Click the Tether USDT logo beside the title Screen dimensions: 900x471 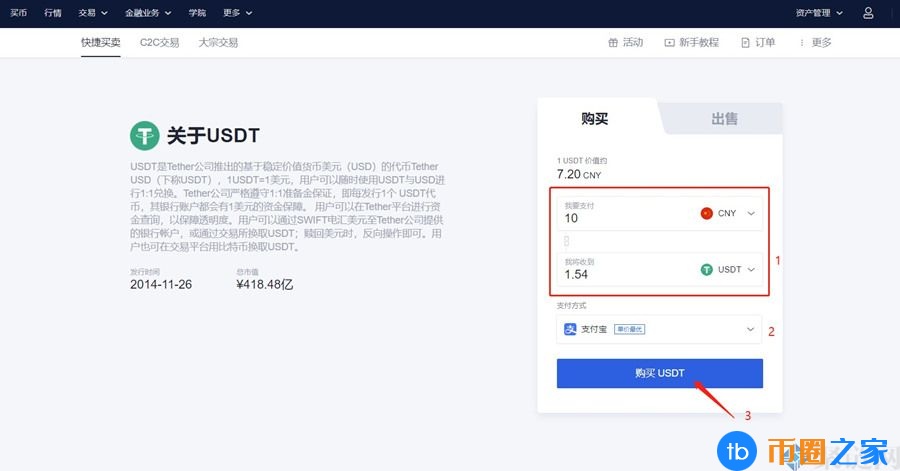tap(145, 136)
